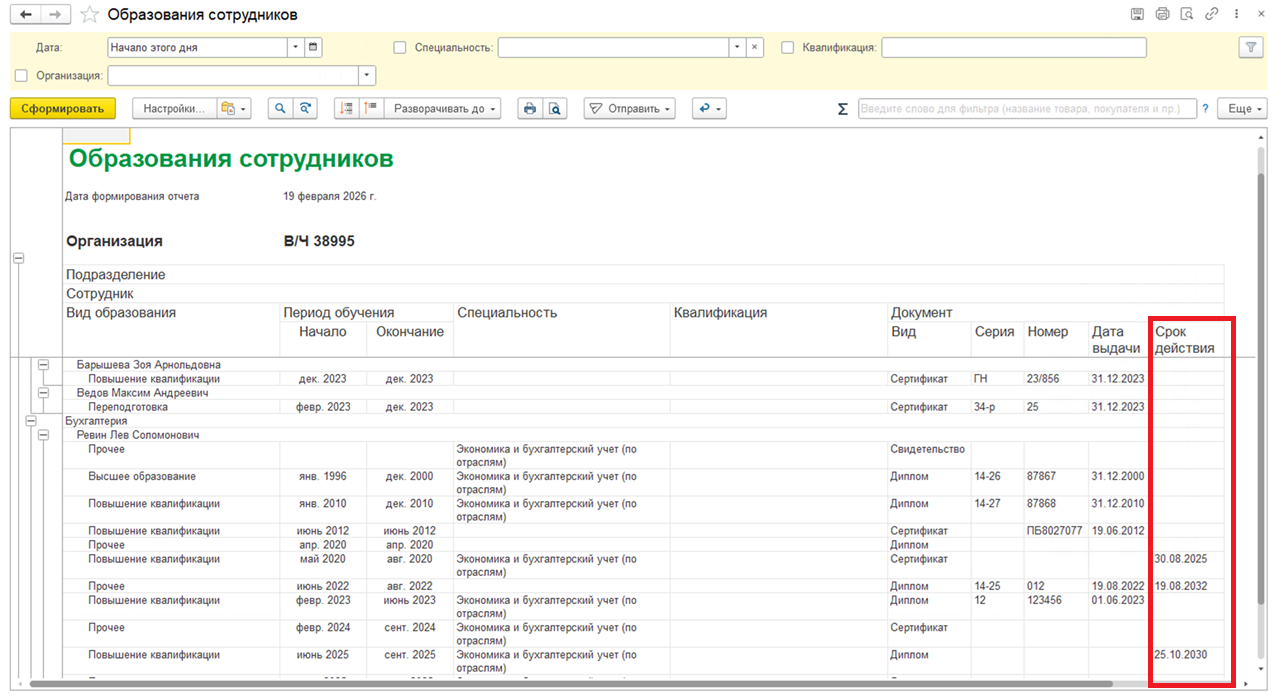This screenshot has height=698, width=1282.
Task: Open the Разворачивать до dropdown
Action: click(443, 109)
